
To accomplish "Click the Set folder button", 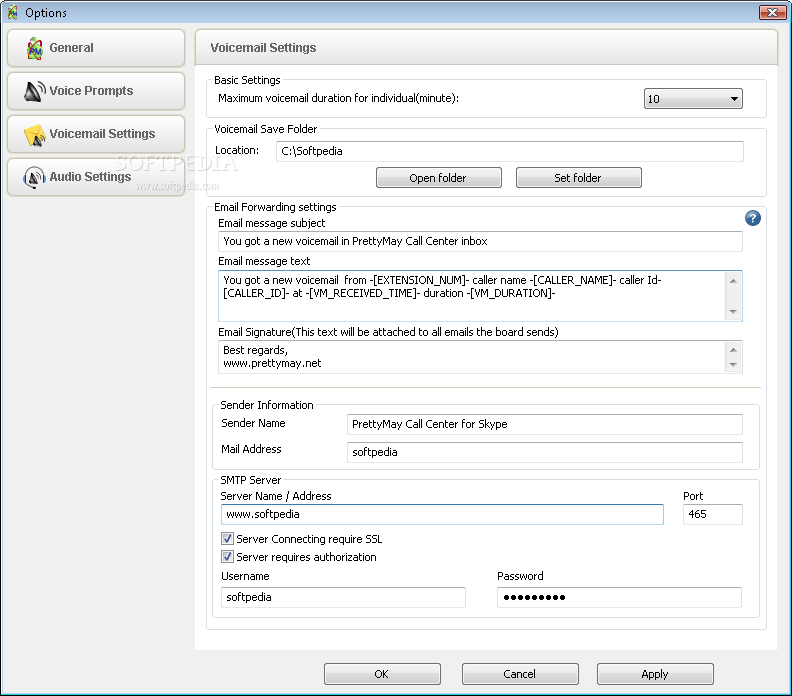I will pyautogui.click(x=578, y=178).
